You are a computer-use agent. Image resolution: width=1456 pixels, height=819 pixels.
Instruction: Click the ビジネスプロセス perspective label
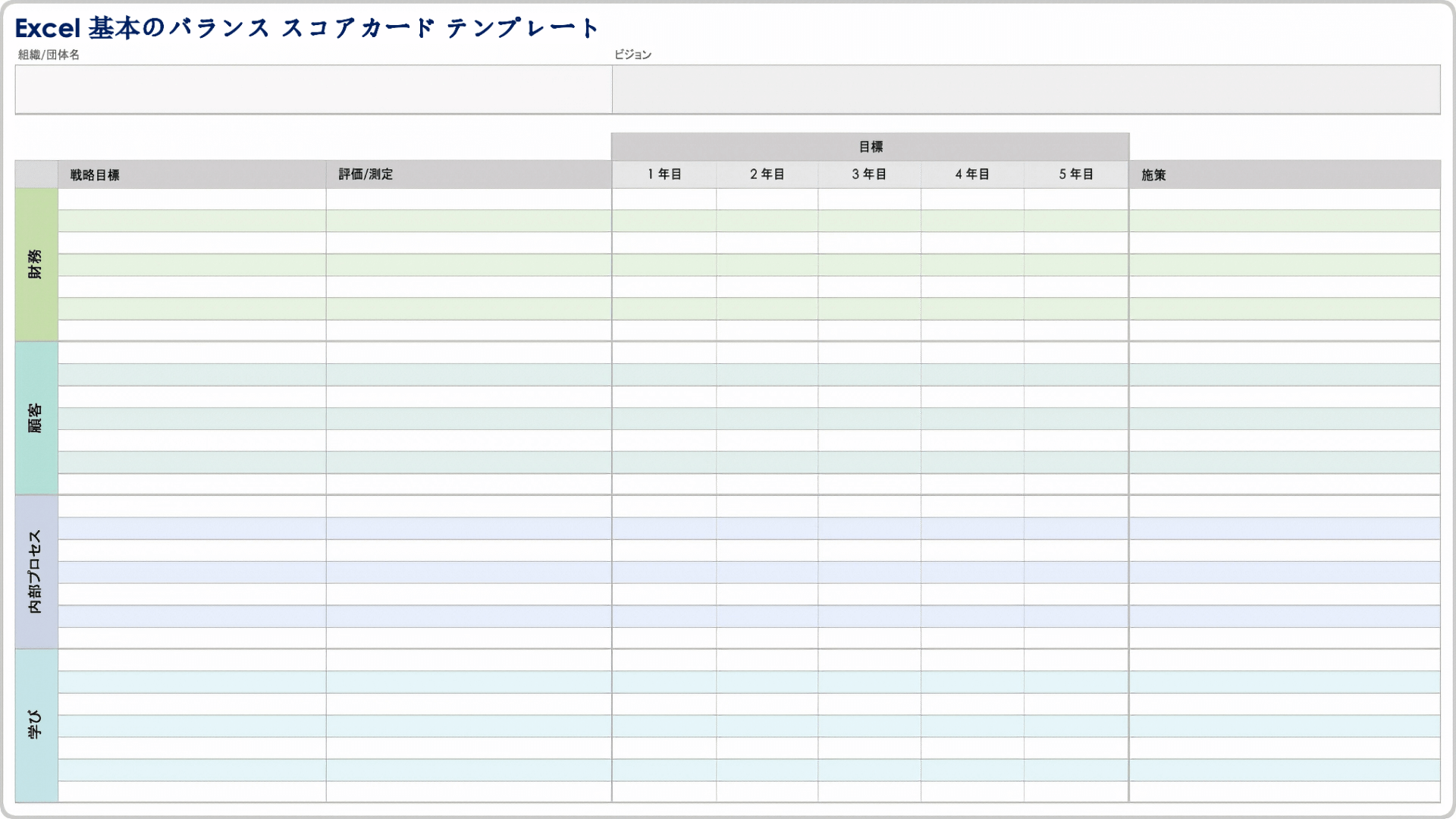[x=35, y=568]
